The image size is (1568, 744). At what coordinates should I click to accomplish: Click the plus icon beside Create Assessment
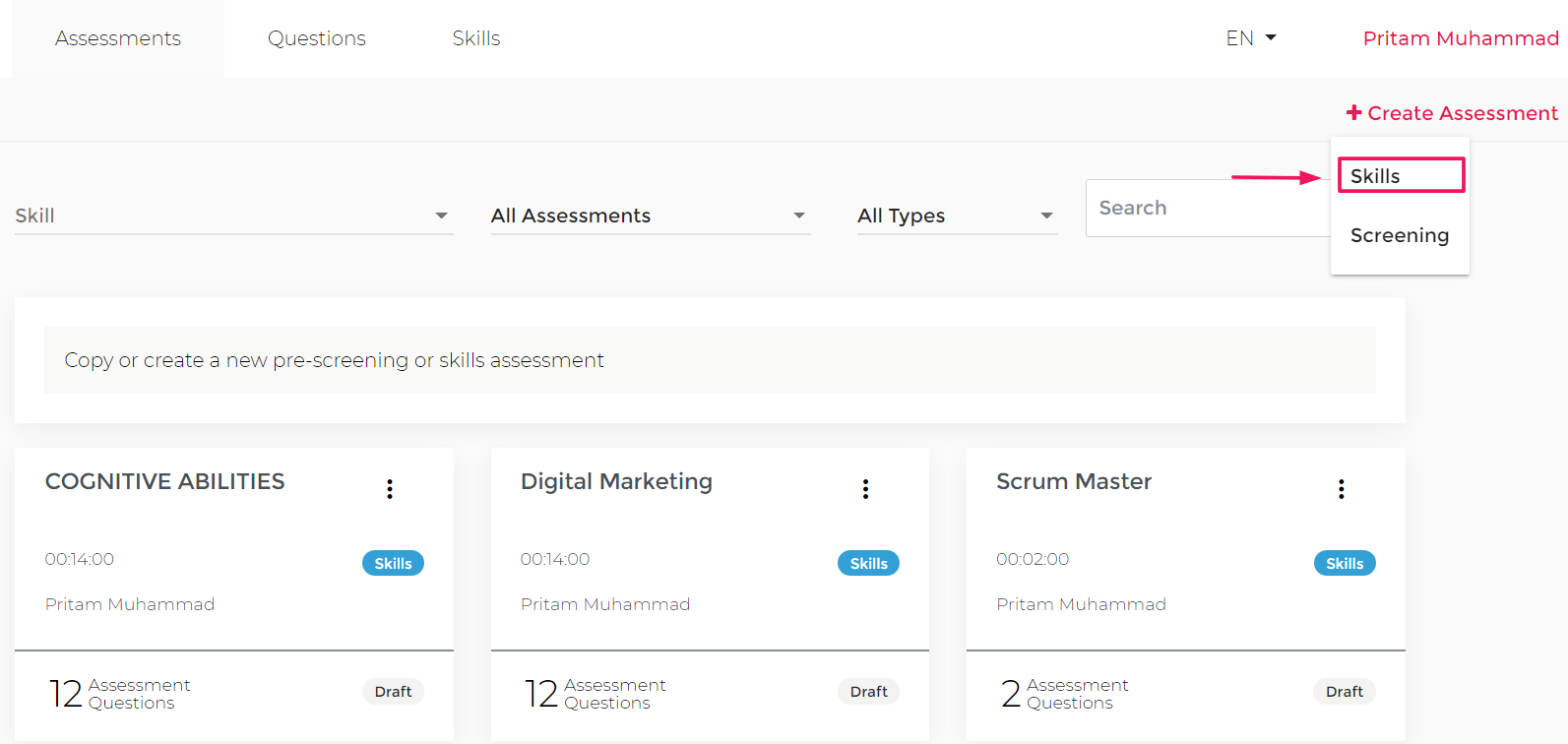click(x=1354, y=113)
